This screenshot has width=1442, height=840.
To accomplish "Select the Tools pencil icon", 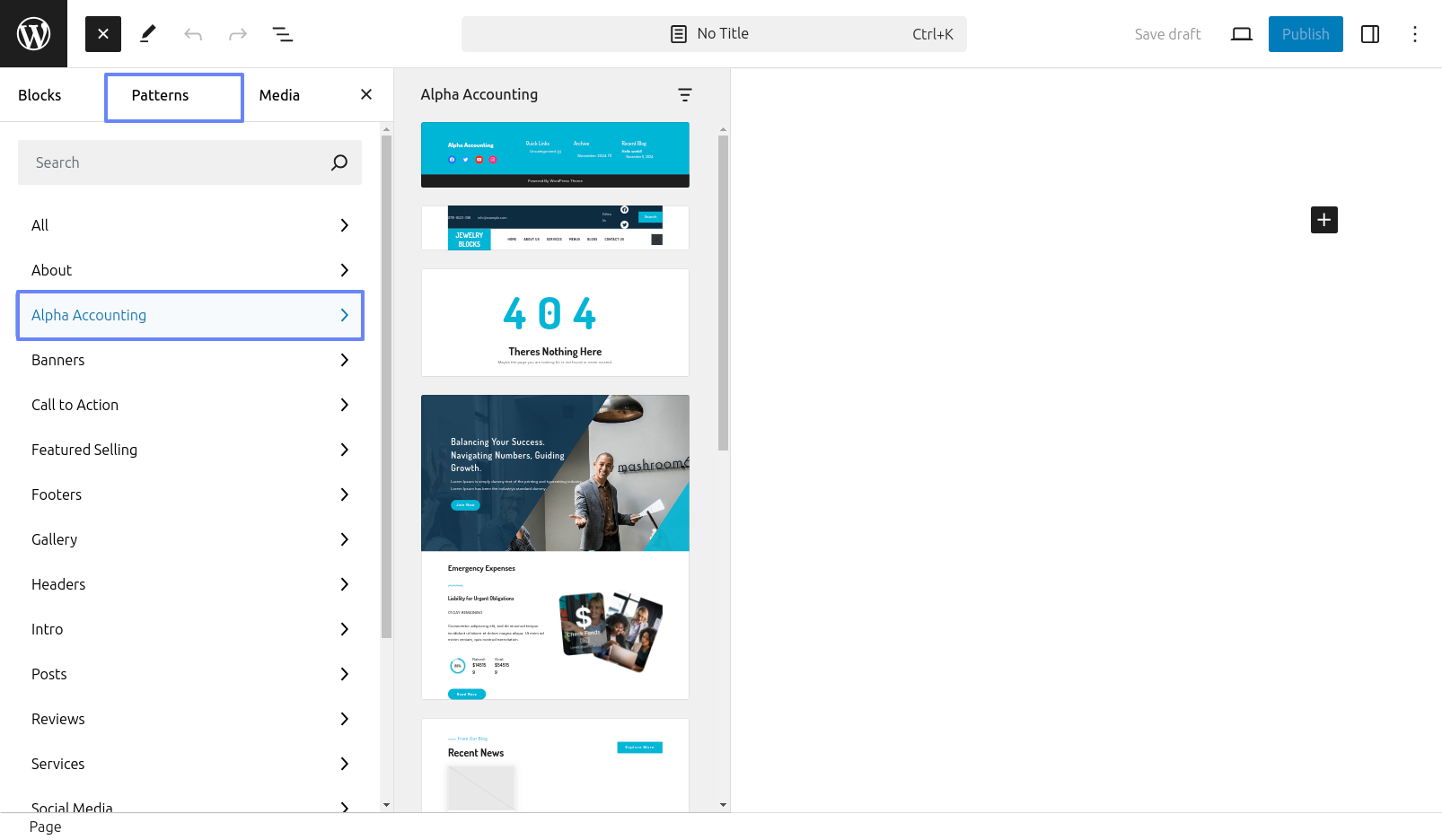I will click(x=148, y=34).
